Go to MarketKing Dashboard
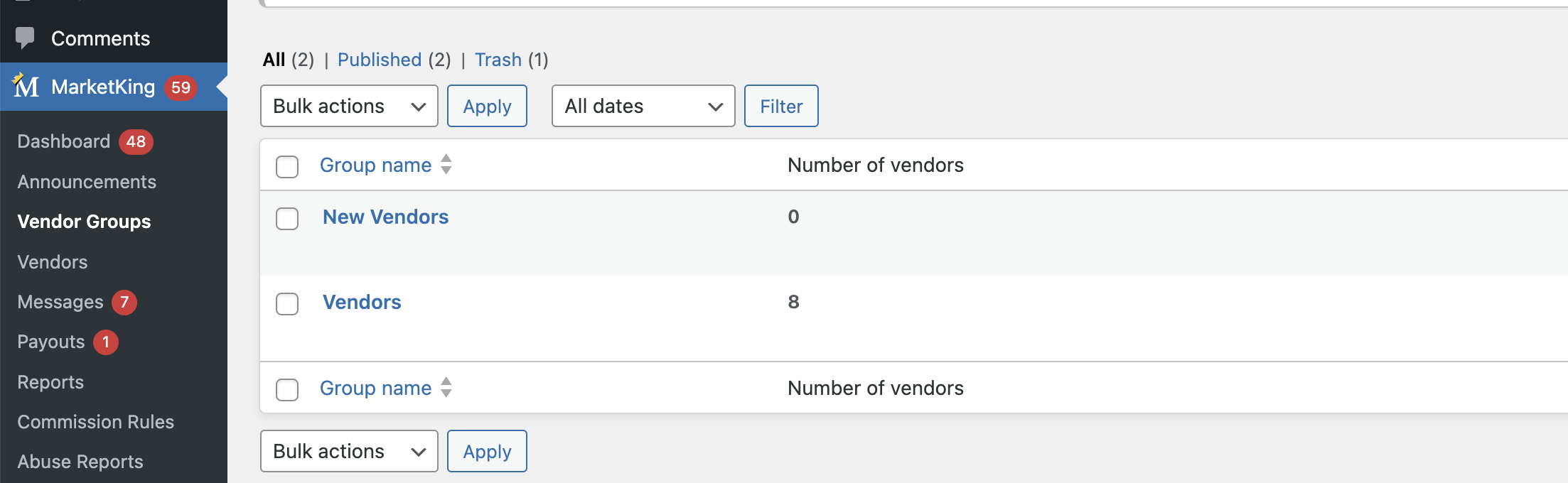 [x=64, y=141]
